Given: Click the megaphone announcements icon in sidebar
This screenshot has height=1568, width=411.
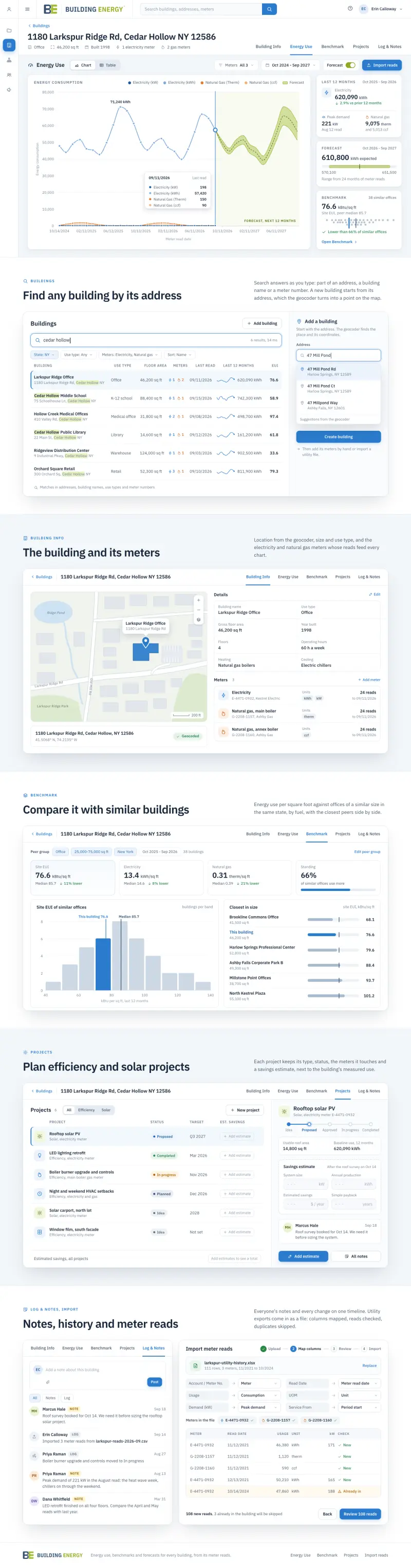Looking at the screenshot, I should coord(9,89).
